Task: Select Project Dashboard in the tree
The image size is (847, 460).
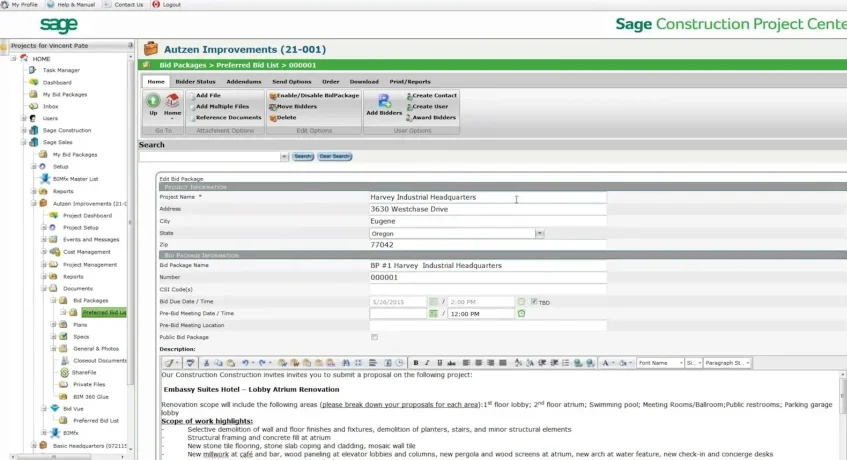Action: 88,215
